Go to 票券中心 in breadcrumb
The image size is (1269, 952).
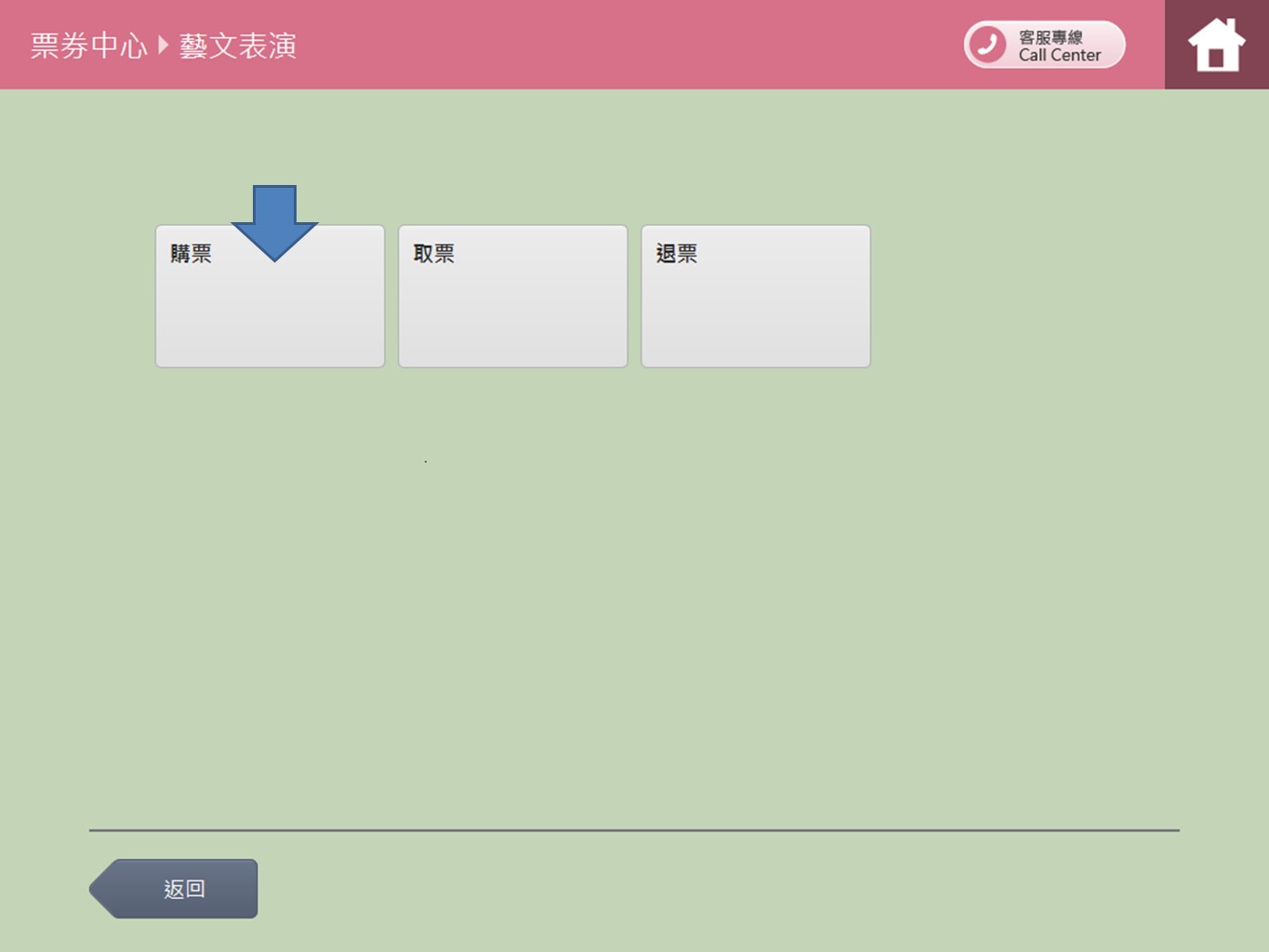[88, 46]
